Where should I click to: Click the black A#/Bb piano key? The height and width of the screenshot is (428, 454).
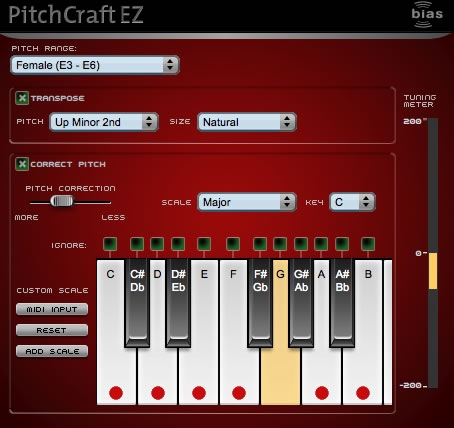tap(342, 303)
